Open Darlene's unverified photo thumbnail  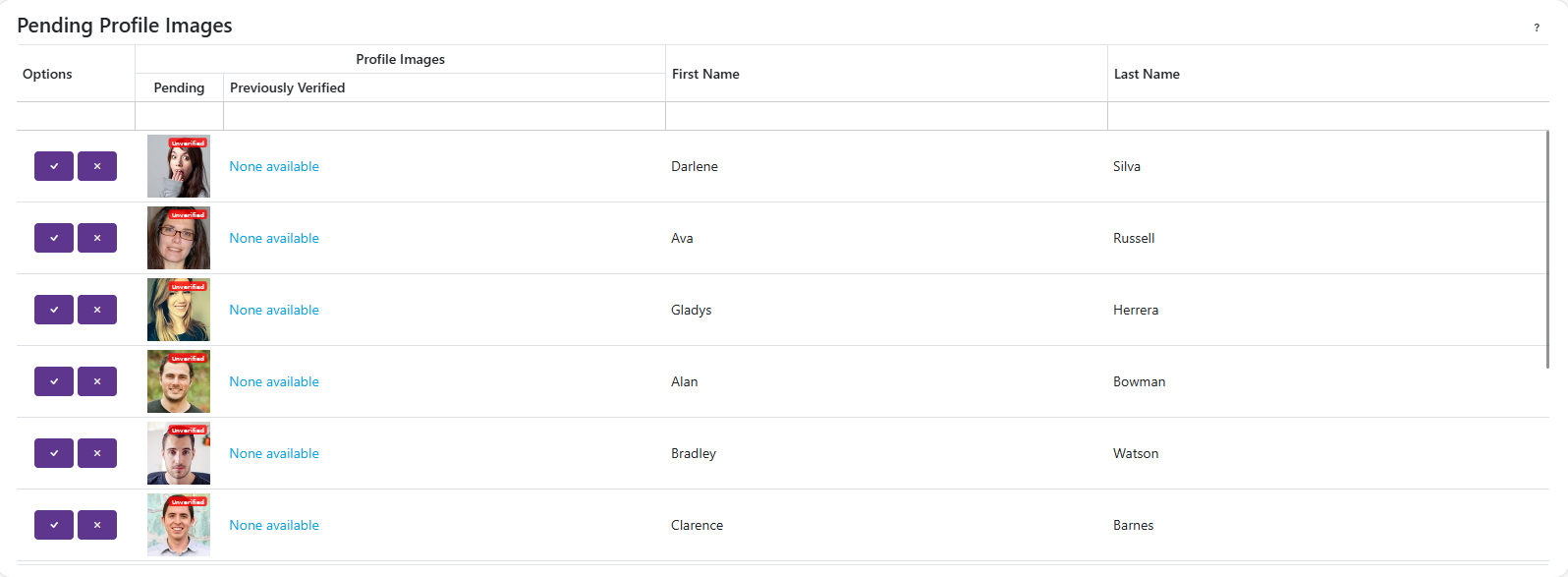(x=179, y=166)
